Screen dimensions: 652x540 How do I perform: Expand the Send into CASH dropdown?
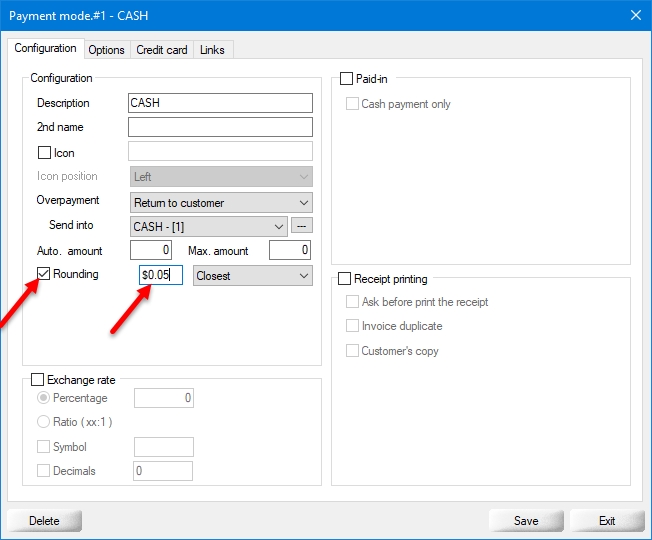tap(209, 227)
